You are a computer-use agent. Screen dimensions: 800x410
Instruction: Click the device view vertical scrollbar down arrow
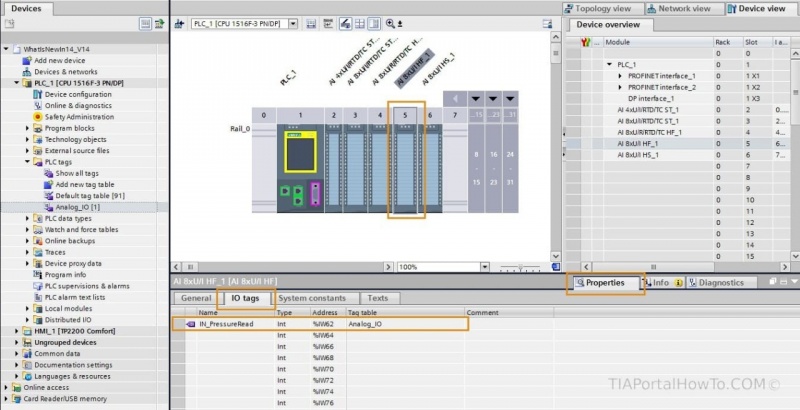[556, 257]
